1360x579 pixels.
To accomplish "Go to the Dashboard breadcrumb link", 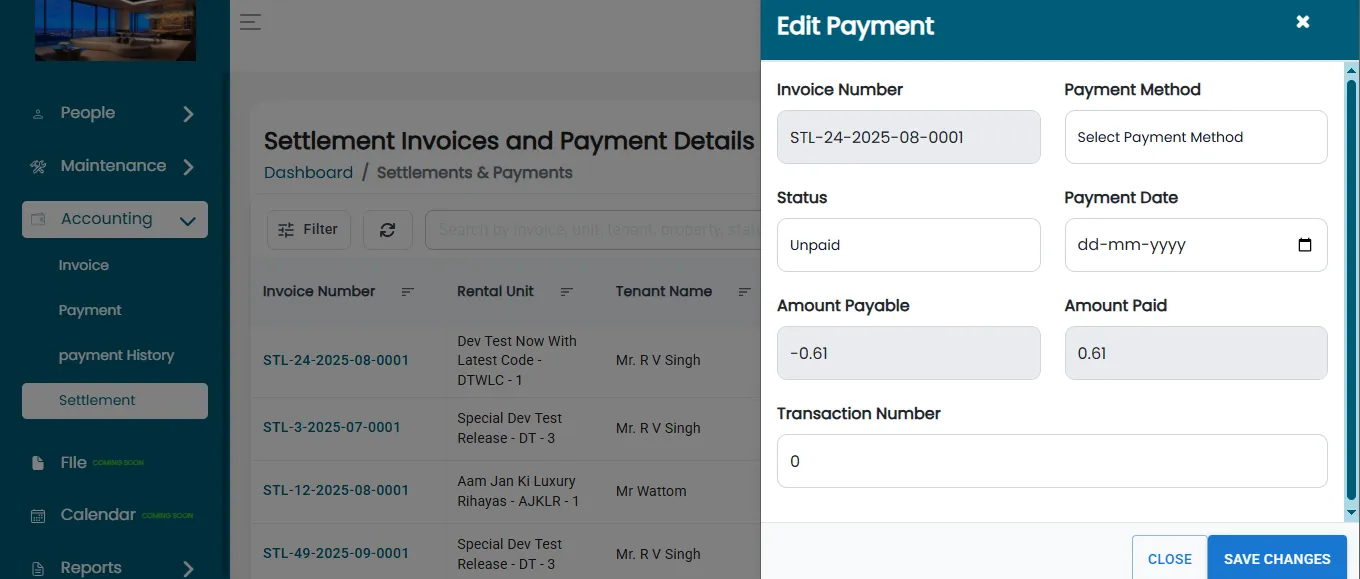I will 308,172.
